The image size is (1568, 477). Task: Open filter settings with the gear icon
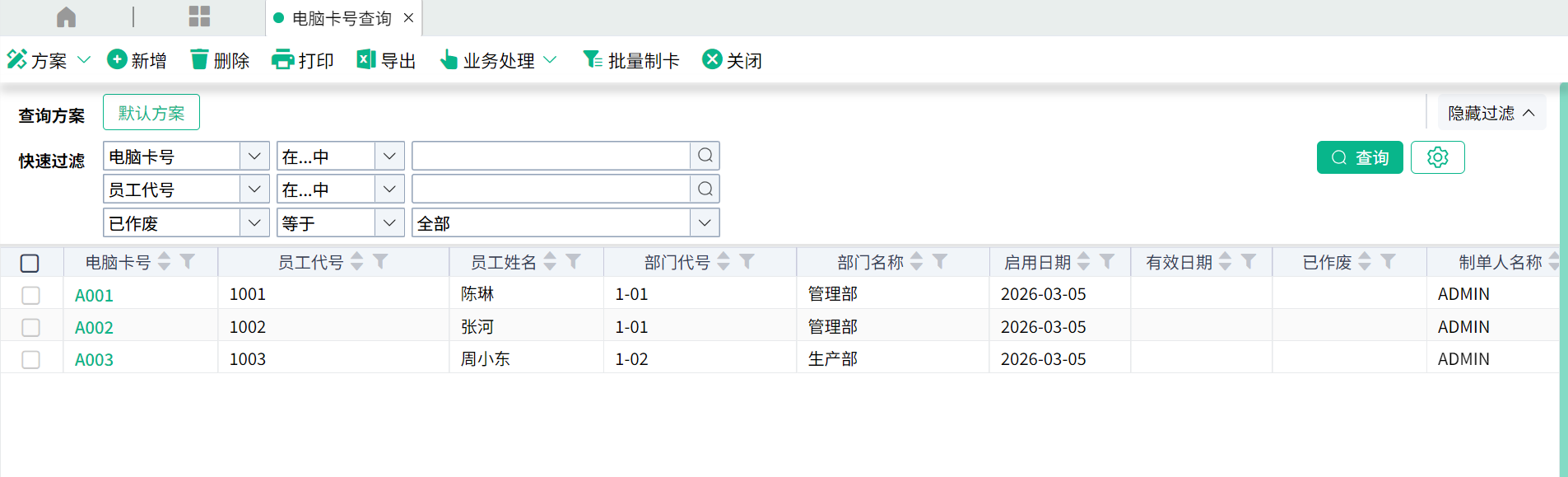1437,157
